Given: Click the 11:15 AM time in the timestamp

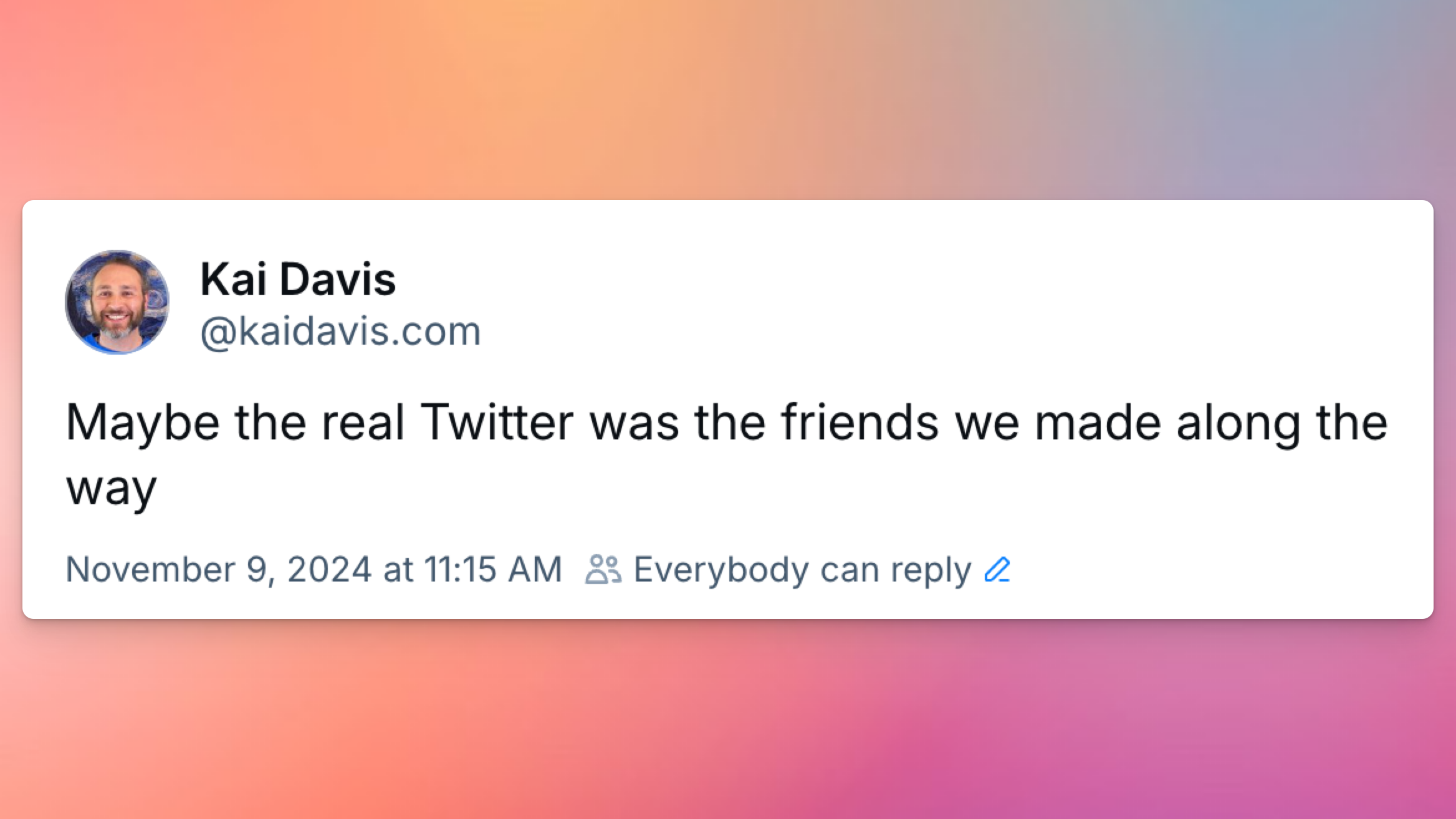Looking at the screenshot, I should point(493,570).
